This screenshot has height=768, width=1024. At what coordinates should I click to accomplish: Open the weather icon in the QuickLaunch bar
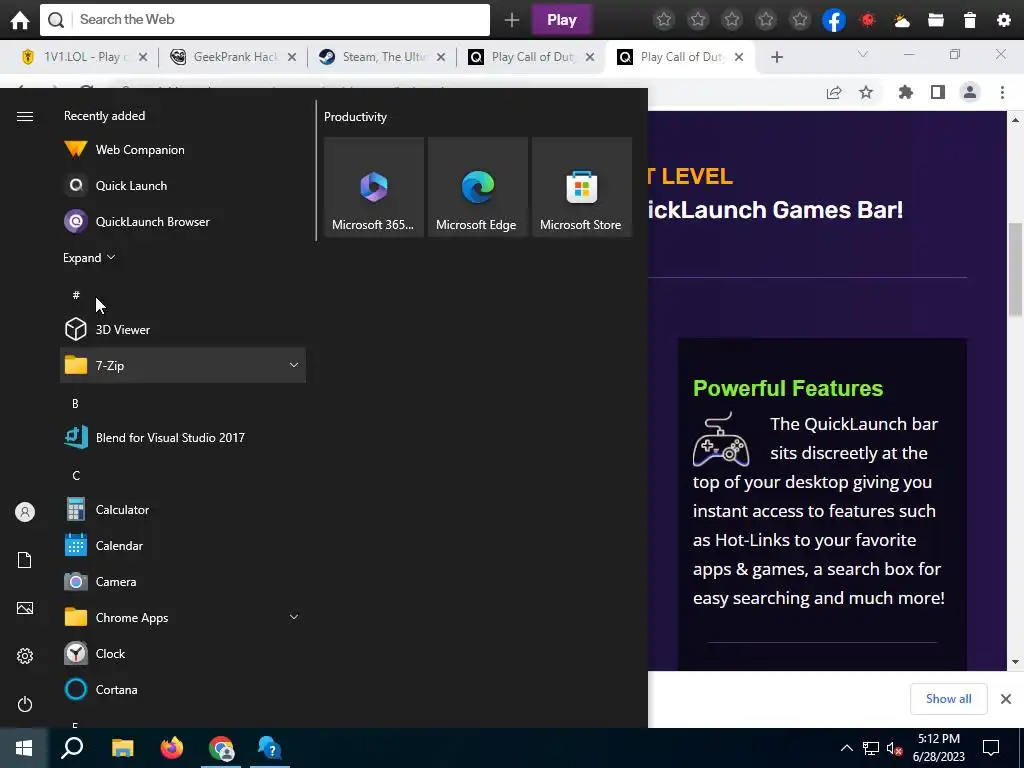point(902,20)
